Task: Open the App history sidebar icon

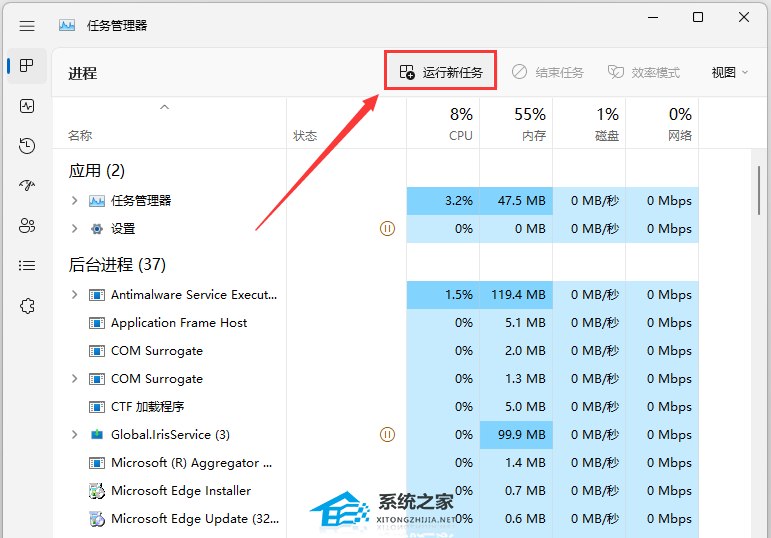Action: click(27, 146)
